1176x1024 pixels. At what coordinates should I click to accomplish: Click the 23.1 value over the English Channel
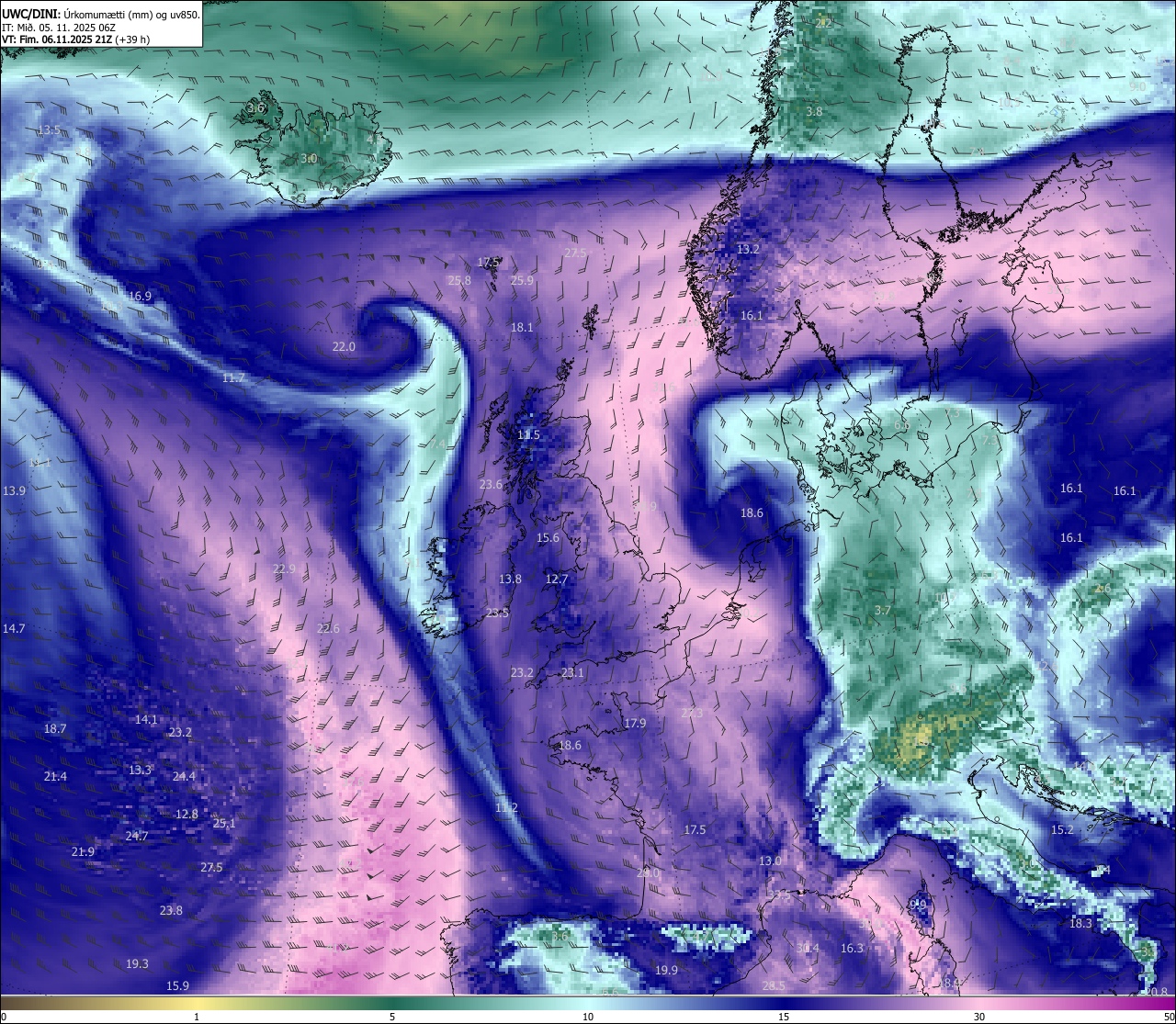click(x=572, y=673)
